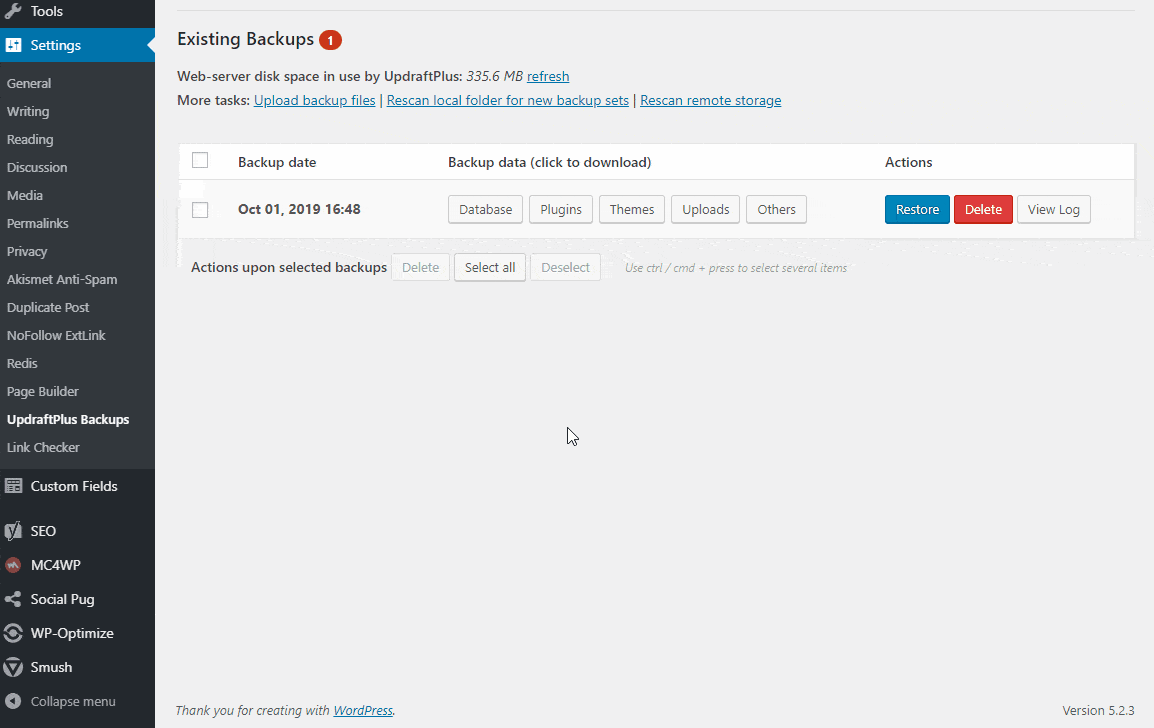Download the Database backup
Viewport: 1154px width, 728px height.
tap(486, 209)
